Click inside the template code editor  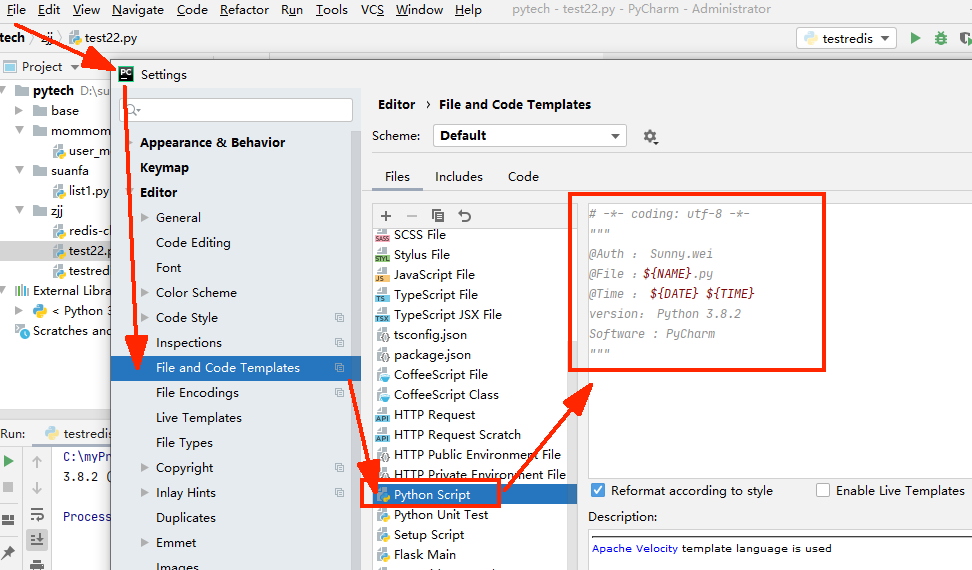780,341
